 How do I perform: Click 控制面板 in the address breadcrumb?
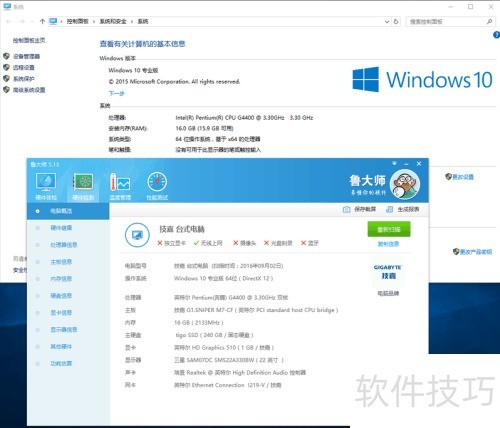pos(78,21)
